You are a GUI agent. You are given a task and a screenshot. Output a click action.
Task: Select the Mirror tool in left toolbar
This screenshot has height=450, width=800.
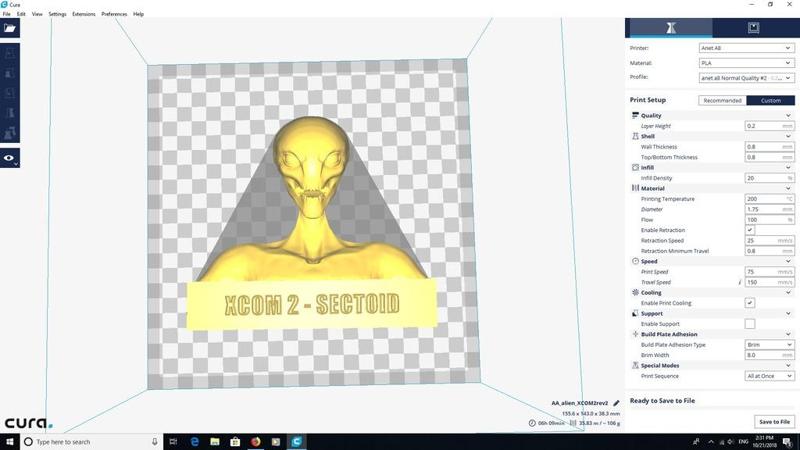tap(10, 113)
